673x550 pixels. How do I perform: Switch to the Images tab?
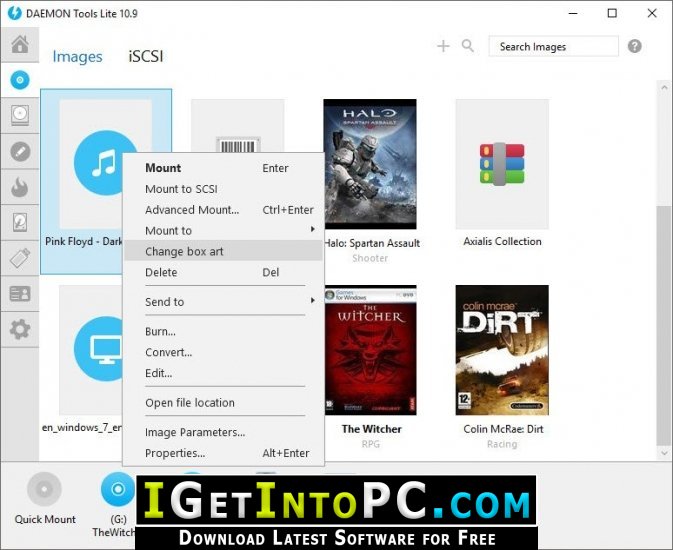[x=77, y=56]
